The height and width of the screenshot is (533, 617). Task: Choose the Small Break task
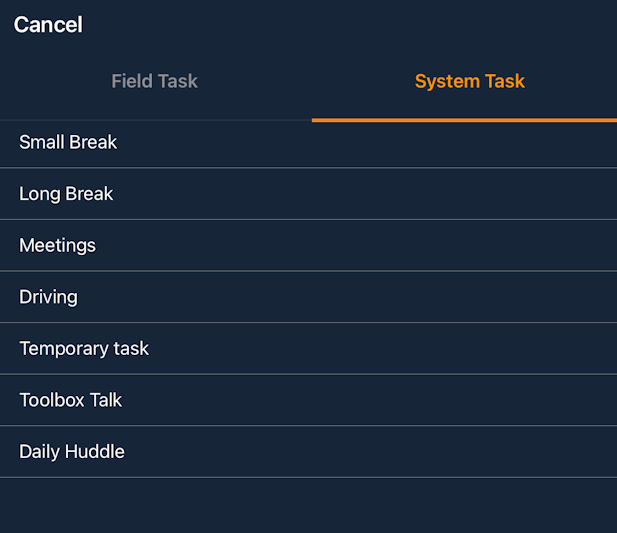tap(68, 143)
